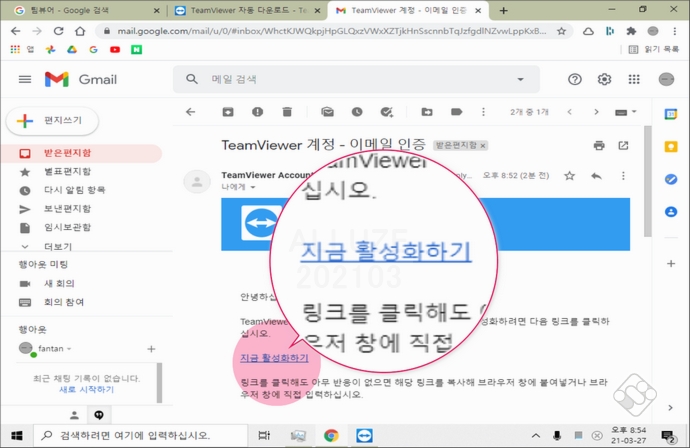Show search options dropdown arrow
Screen dimensions: 690x448
520,79
